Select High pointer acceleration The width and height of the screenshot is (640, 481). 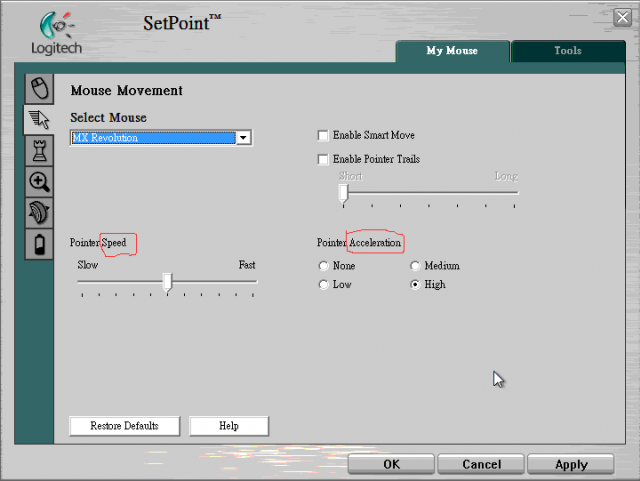coord(415,285)
